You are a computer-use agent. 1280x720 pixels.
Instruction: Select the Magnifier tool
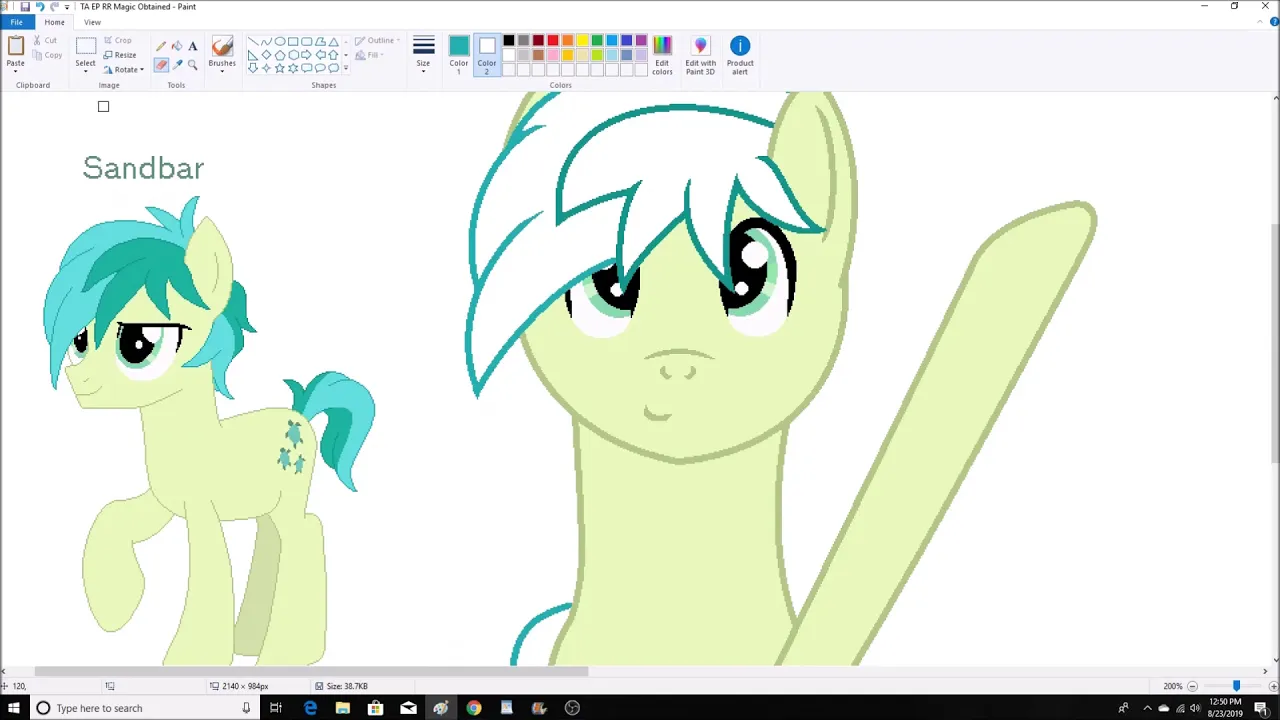point(193,64)
